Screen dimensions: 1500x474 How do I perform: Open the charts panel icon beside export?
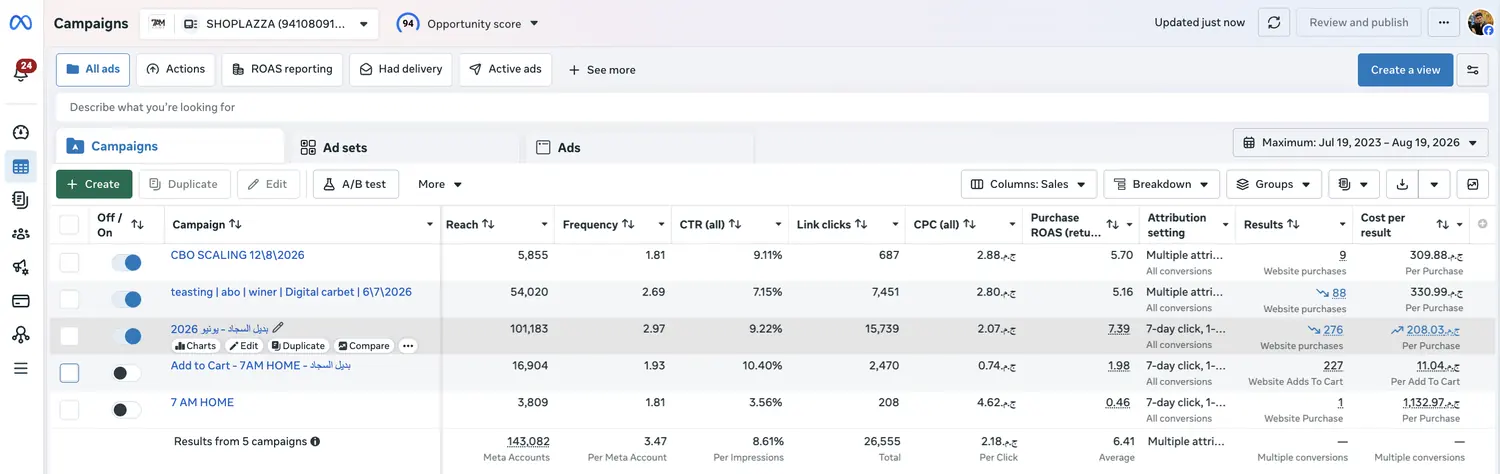(1473, 184)
